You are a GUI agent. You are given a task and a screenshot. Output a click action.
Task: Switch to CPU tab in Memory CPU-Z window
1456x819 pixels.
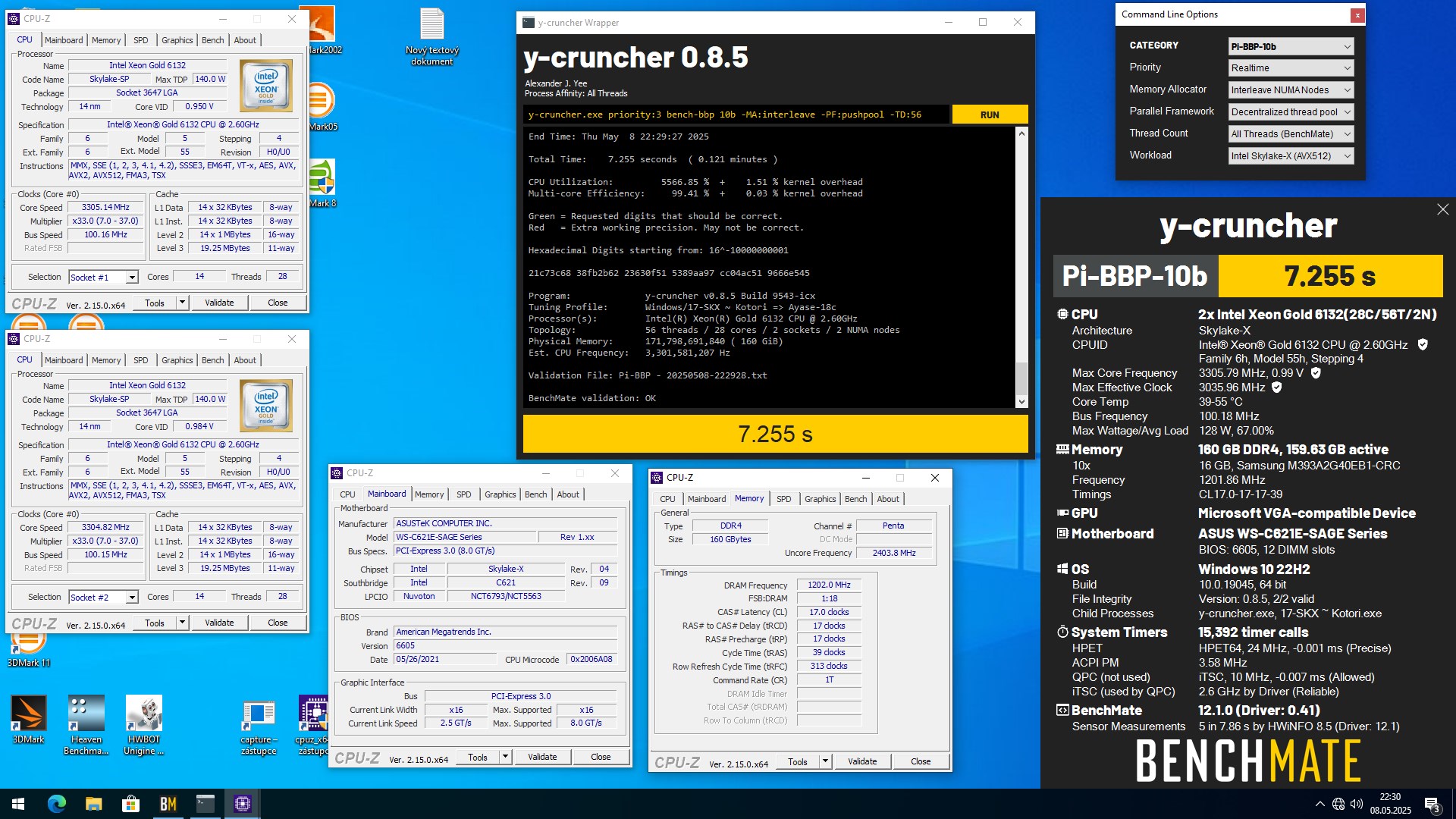coord(667,499)
